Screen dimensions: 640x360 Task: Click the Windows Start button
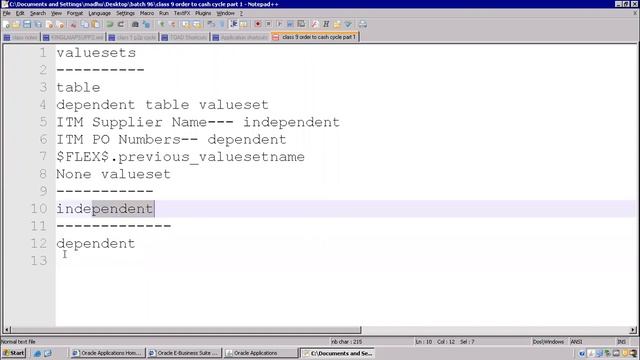[x=13, y=353]
